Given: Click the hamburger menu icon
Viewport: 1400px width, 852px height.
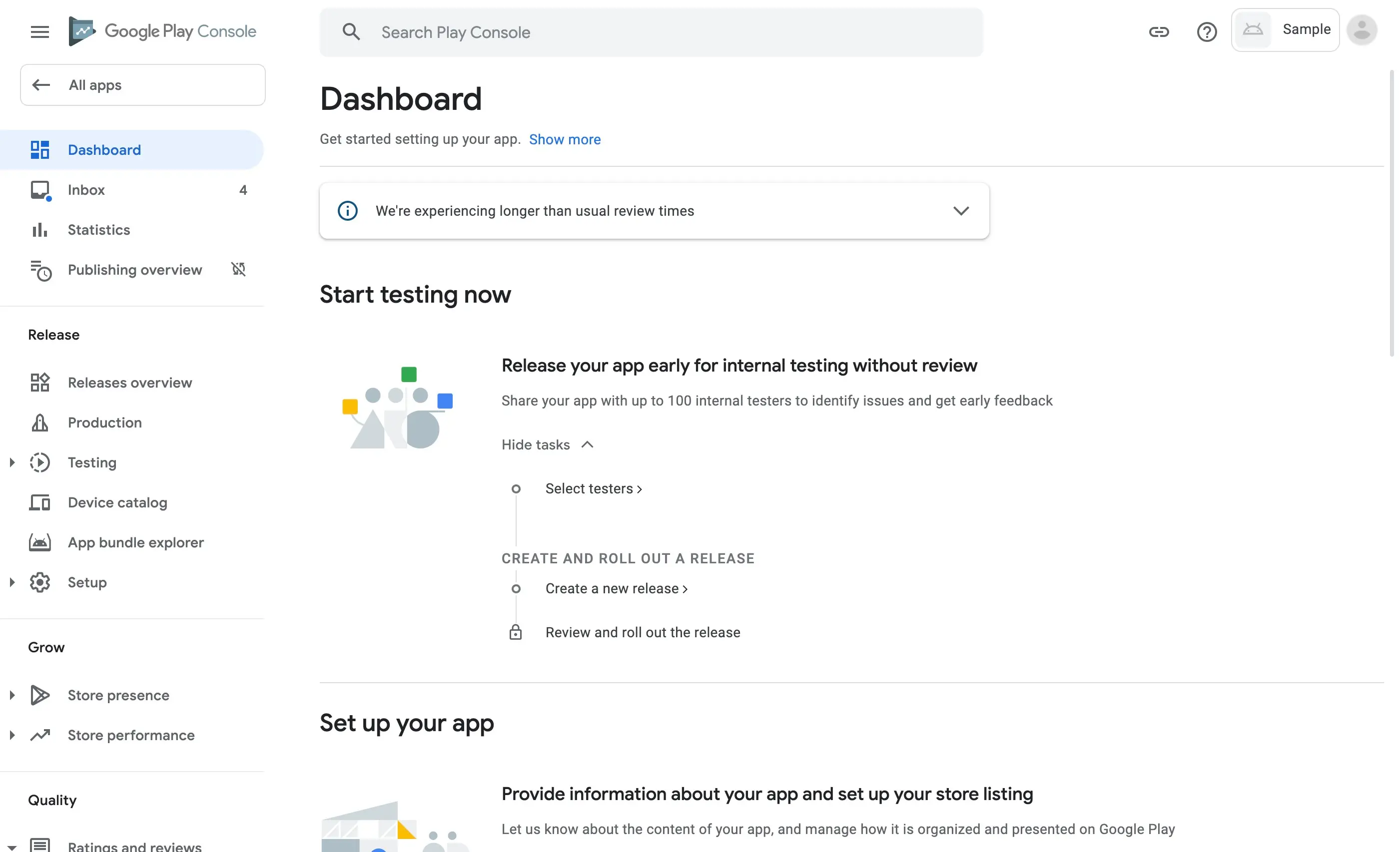Looking at the screenshot, I should point(40,32).
